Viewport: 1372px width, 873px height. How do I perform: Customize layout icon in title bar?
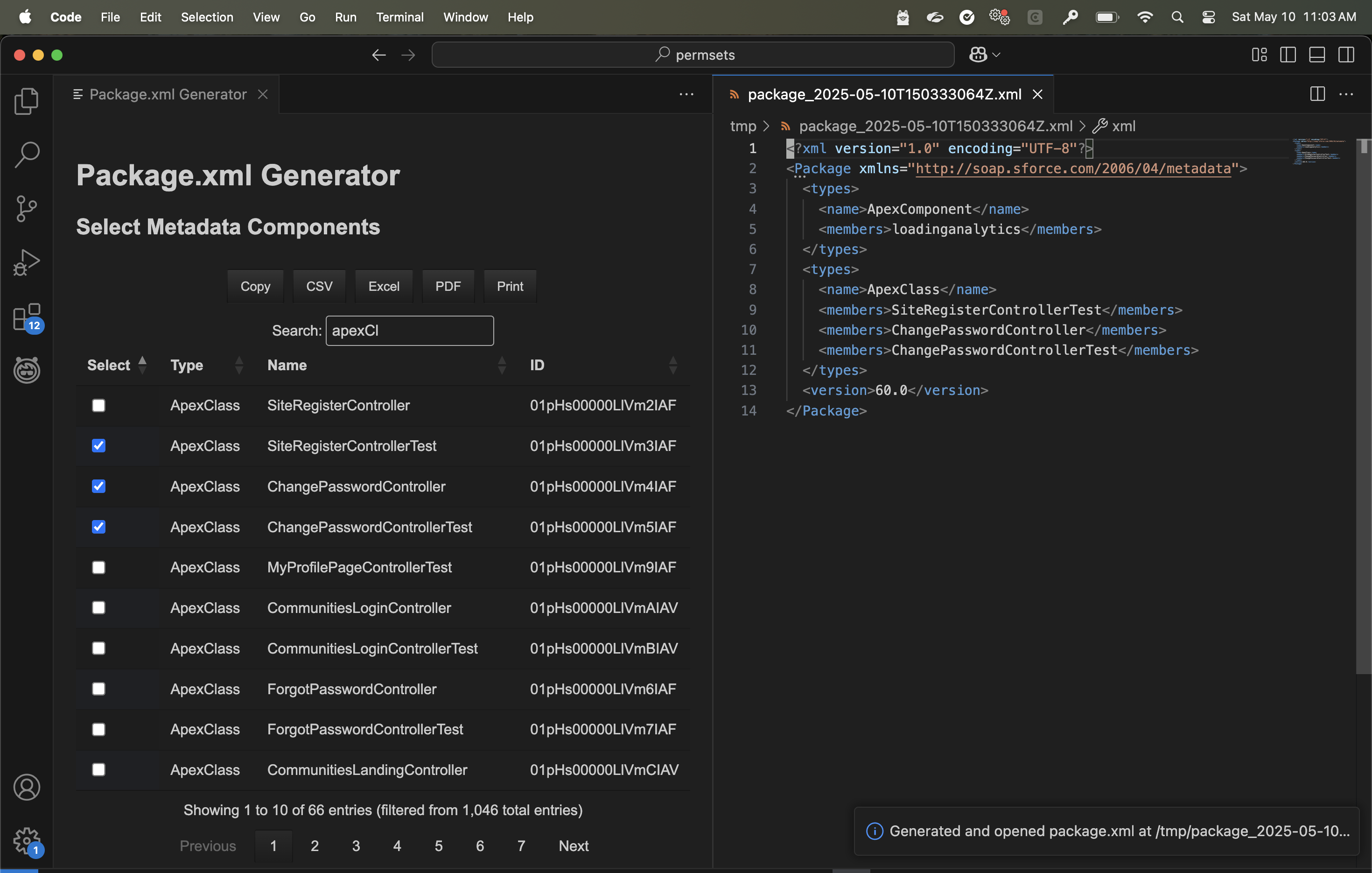coord(1259,55)
